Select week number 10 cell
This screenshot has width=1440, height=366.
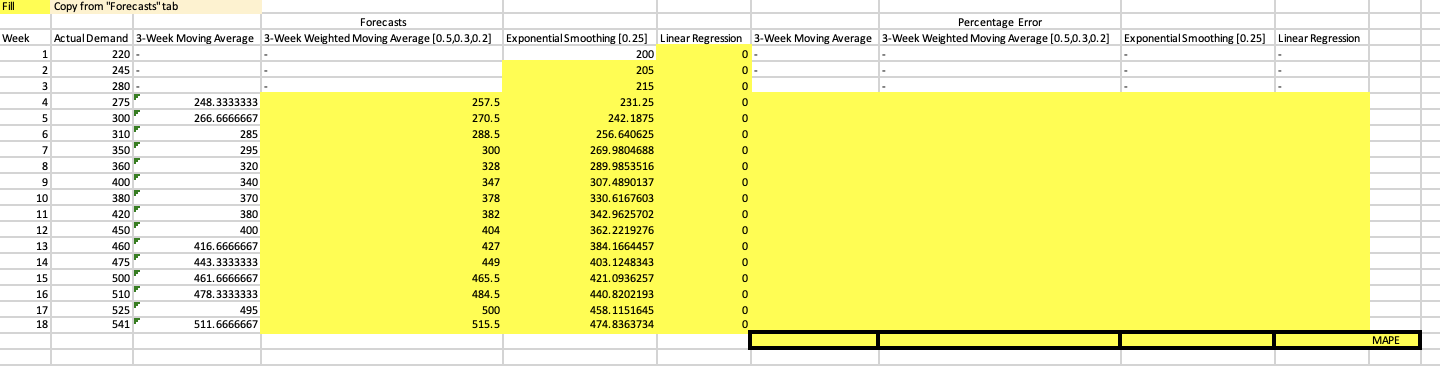25,197
